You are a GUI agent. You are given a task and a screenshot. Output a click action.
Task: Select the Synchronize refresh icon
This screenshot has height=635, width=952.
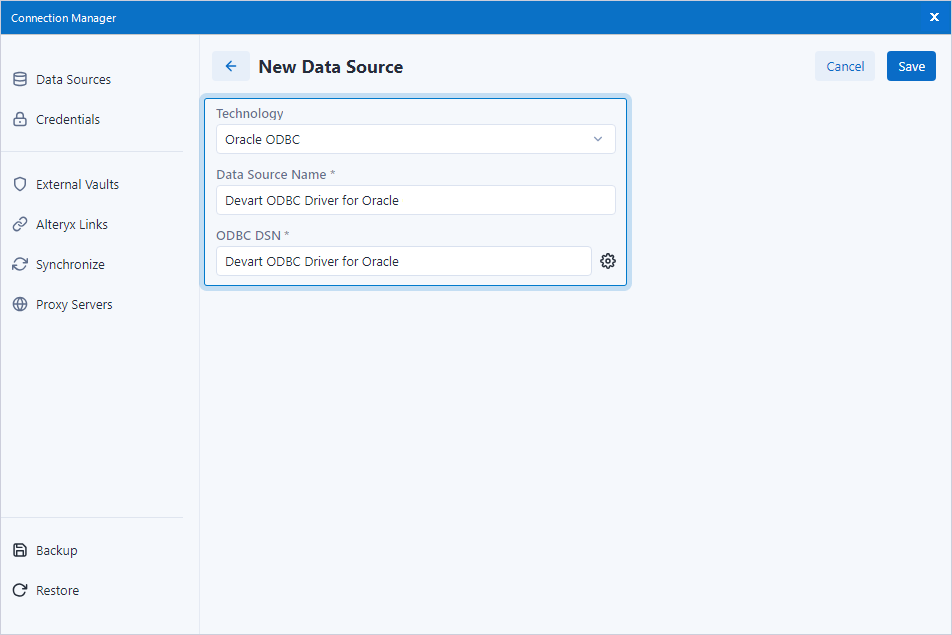click(x=21, y=264)
